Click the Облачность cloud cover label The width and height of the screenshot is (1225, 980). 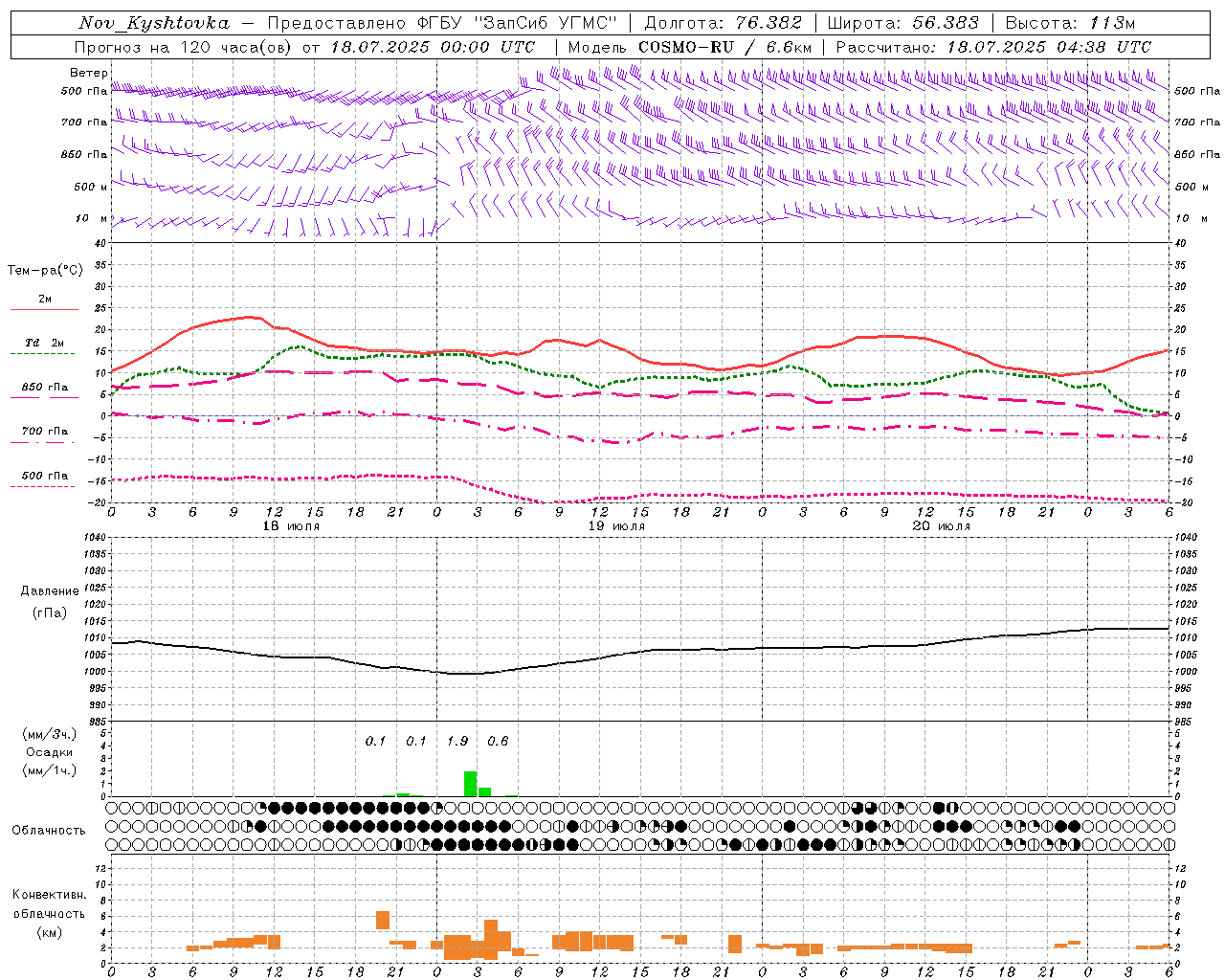pyautogui.click(x=49, y=830)
